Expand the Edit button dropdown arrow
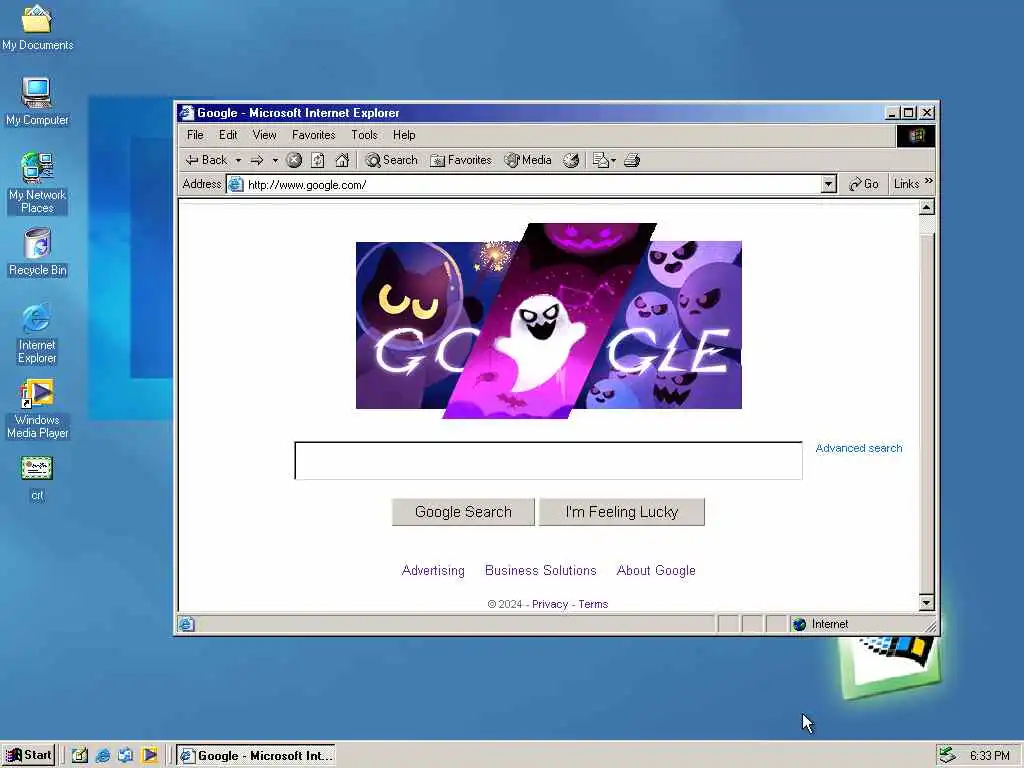The height and width of the screenshot is (768, 1024). coord(613,161)
